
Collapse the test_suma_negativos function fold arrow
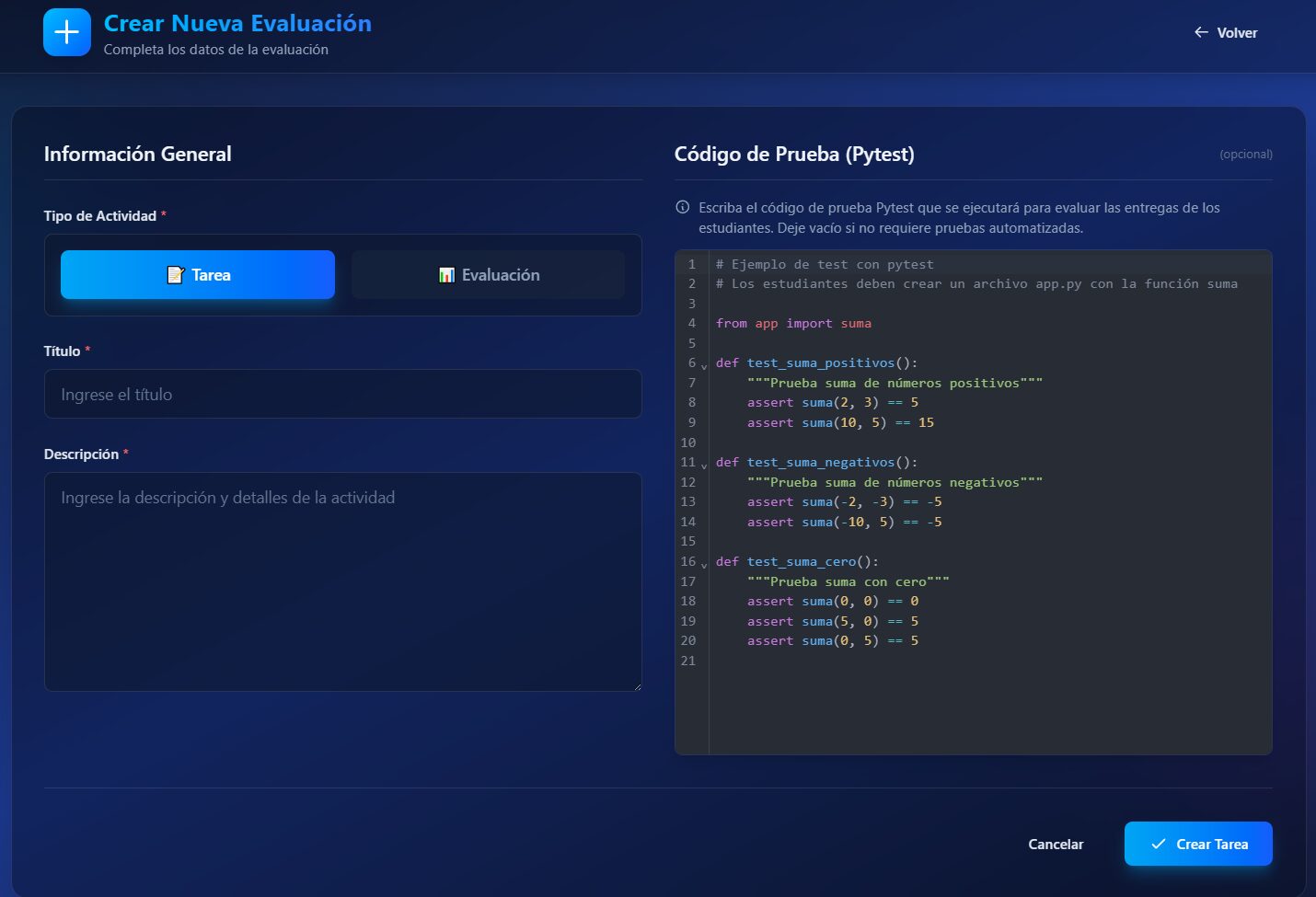[704, 465]
